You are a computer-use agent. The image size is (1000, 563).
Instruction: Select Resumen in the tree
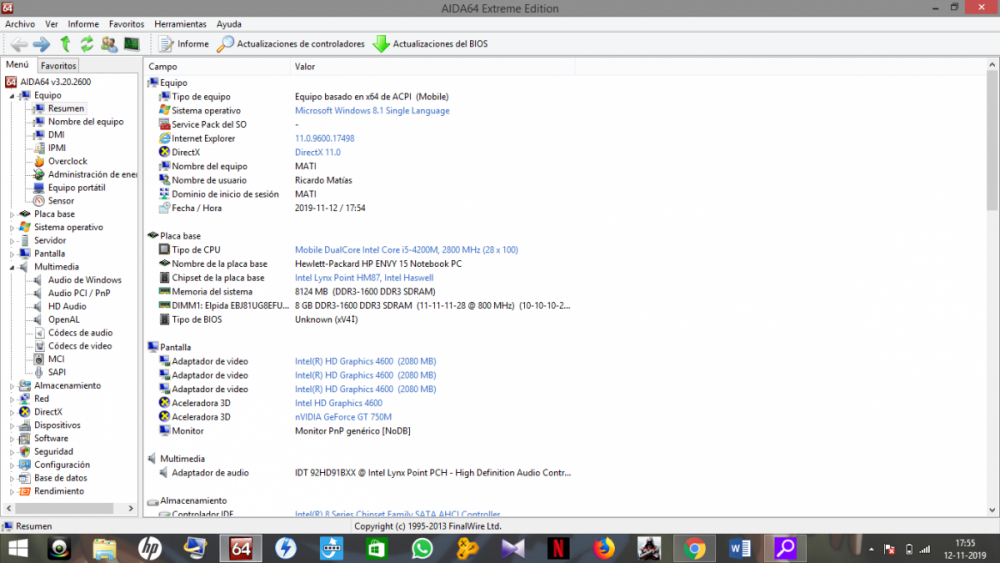(x=66, y=108)
